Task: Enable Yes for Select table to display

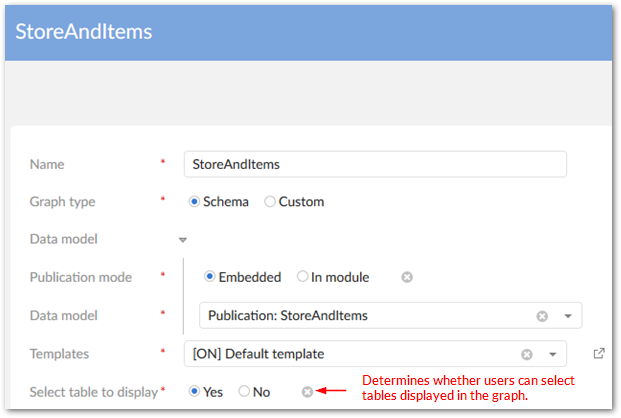Action: pyautogui.click(x=195, y=392)
